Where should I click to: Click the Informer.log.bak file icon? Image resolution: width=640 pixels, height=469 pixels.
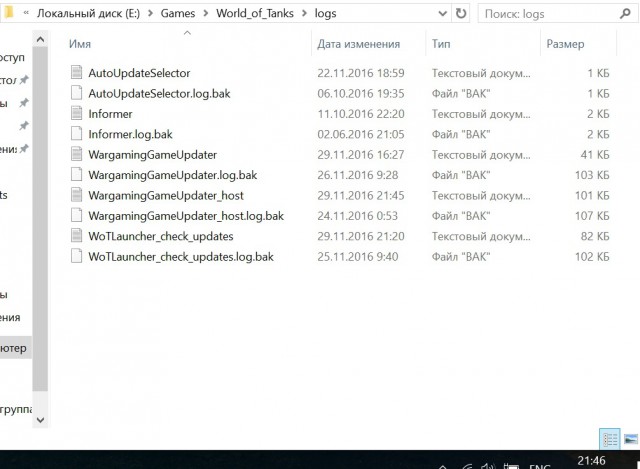[x=76, y=134]
